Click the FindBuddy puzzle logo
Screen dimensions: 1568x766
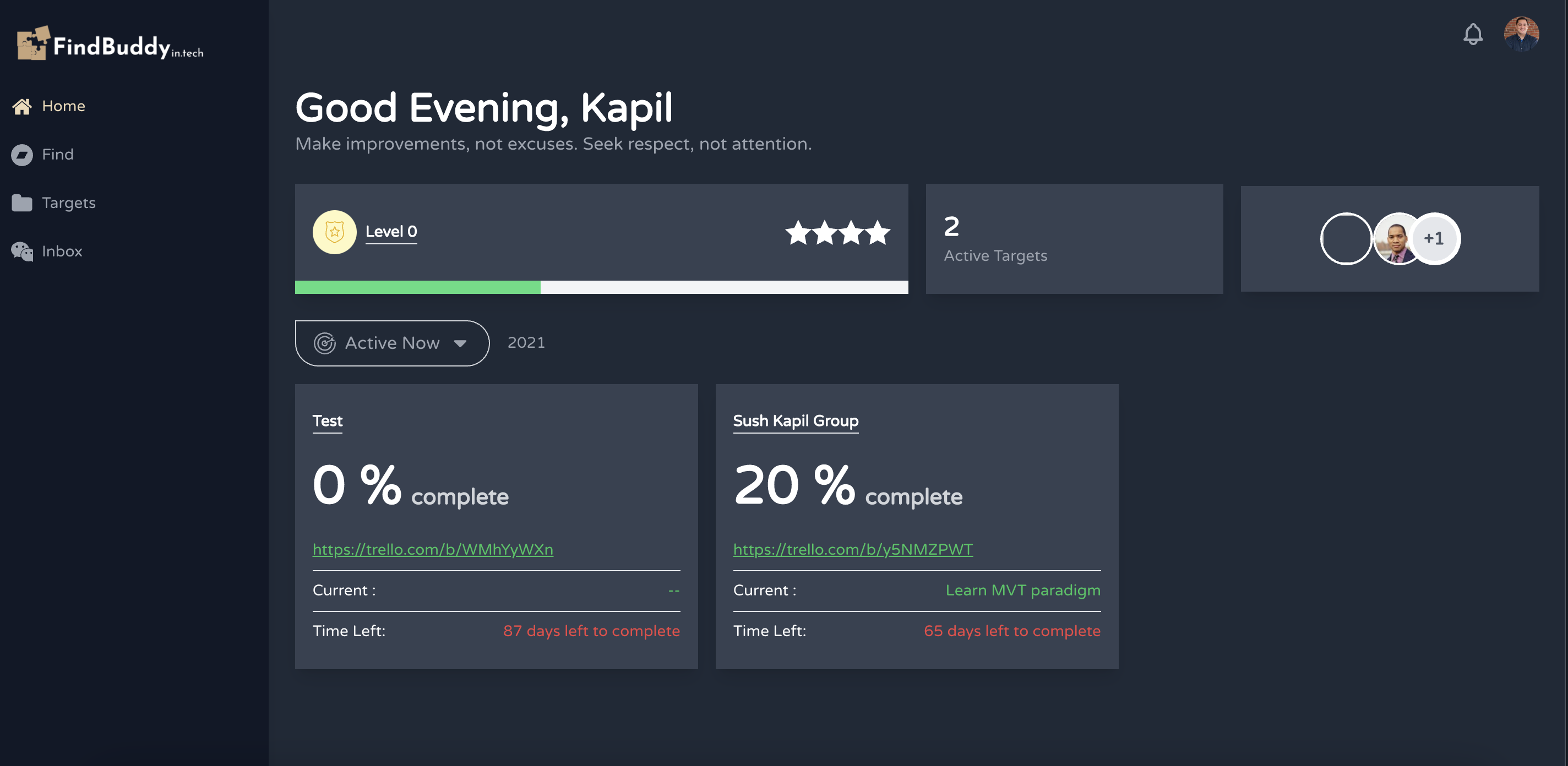tap(33, 44)
